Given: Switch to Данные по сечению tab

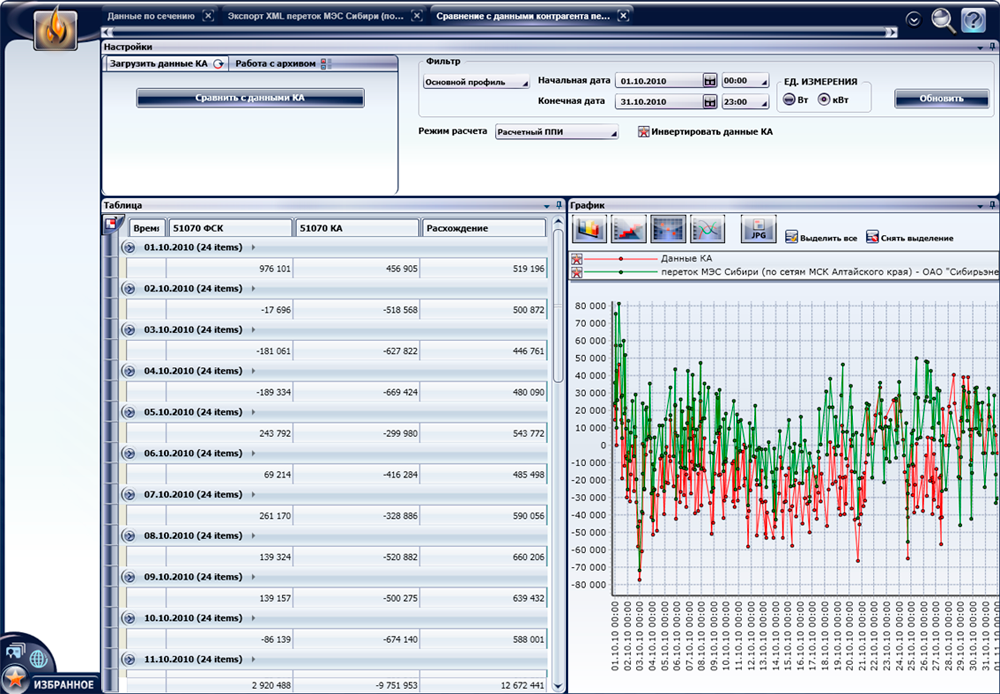Looking at the screenshot, I should click(x=151, y=16).
